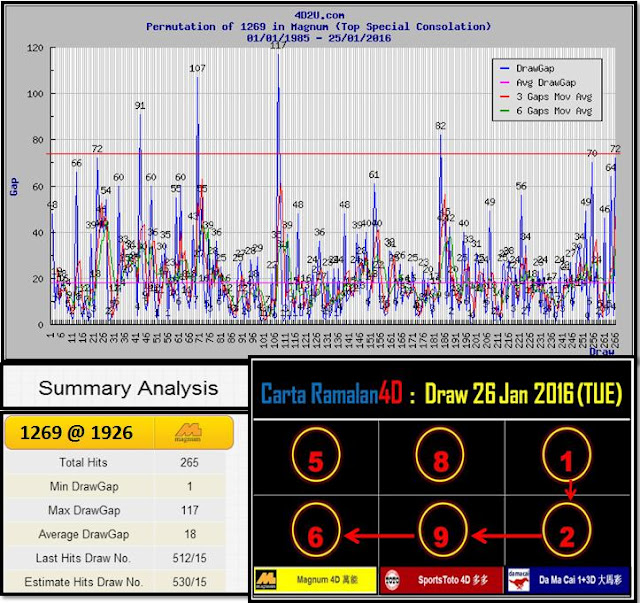Click the 70 peak label near chart end
The height and width of the screenshot is (603, 640).
(592, 153)
